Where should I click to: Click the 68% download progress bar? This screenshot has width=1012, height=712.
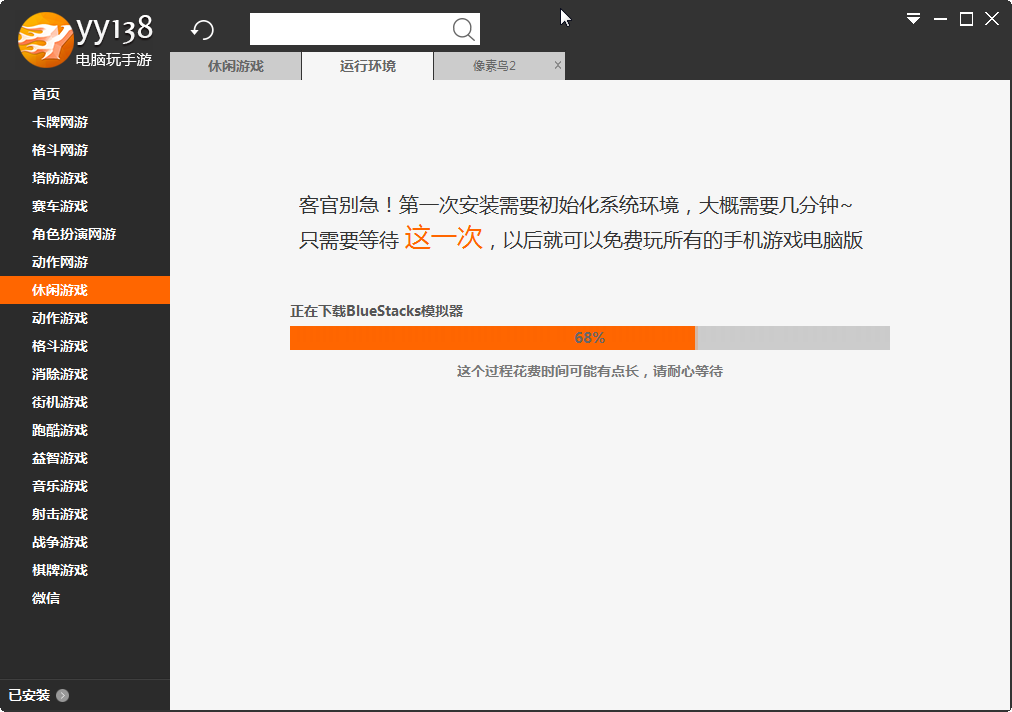pos(590,338)
